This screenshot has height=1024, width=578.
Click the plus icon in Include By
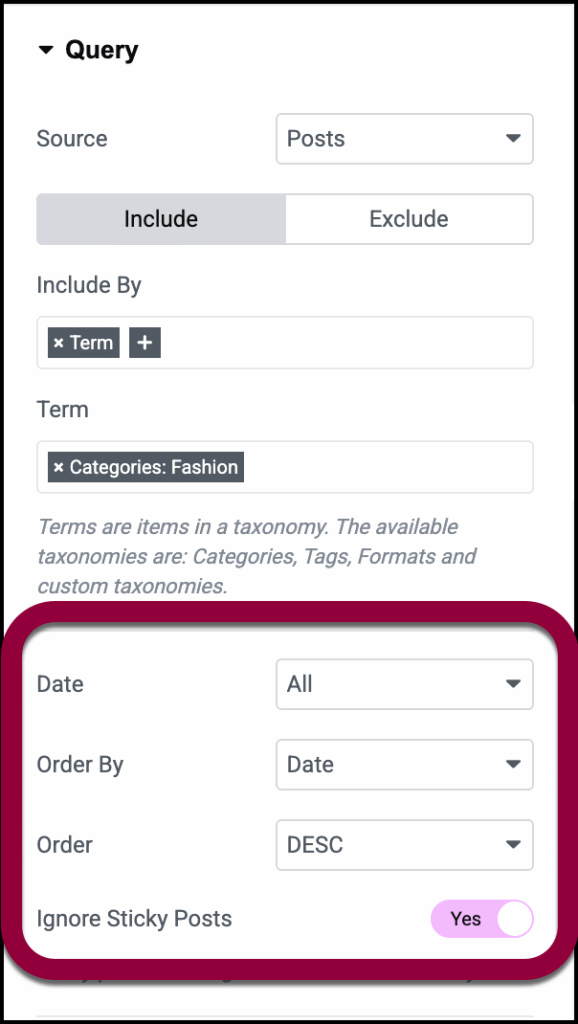[144, 342]
